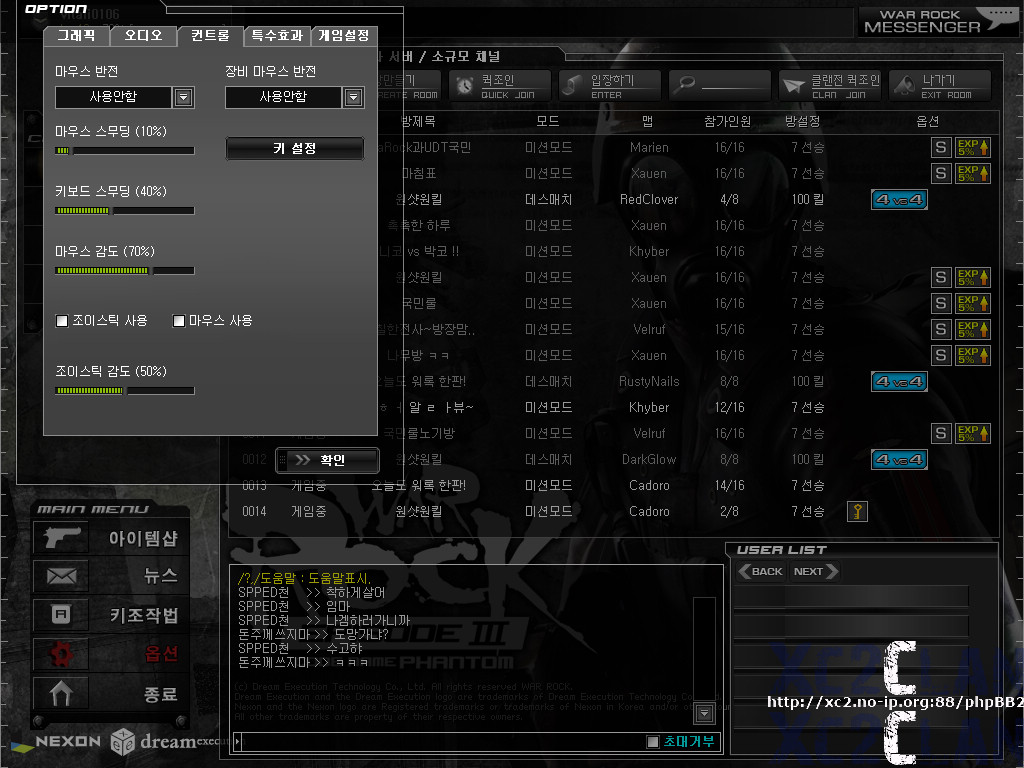The image size is (1024, 768).
Task: Click the red 옵션 gear icon
Action: click(61, 654)
